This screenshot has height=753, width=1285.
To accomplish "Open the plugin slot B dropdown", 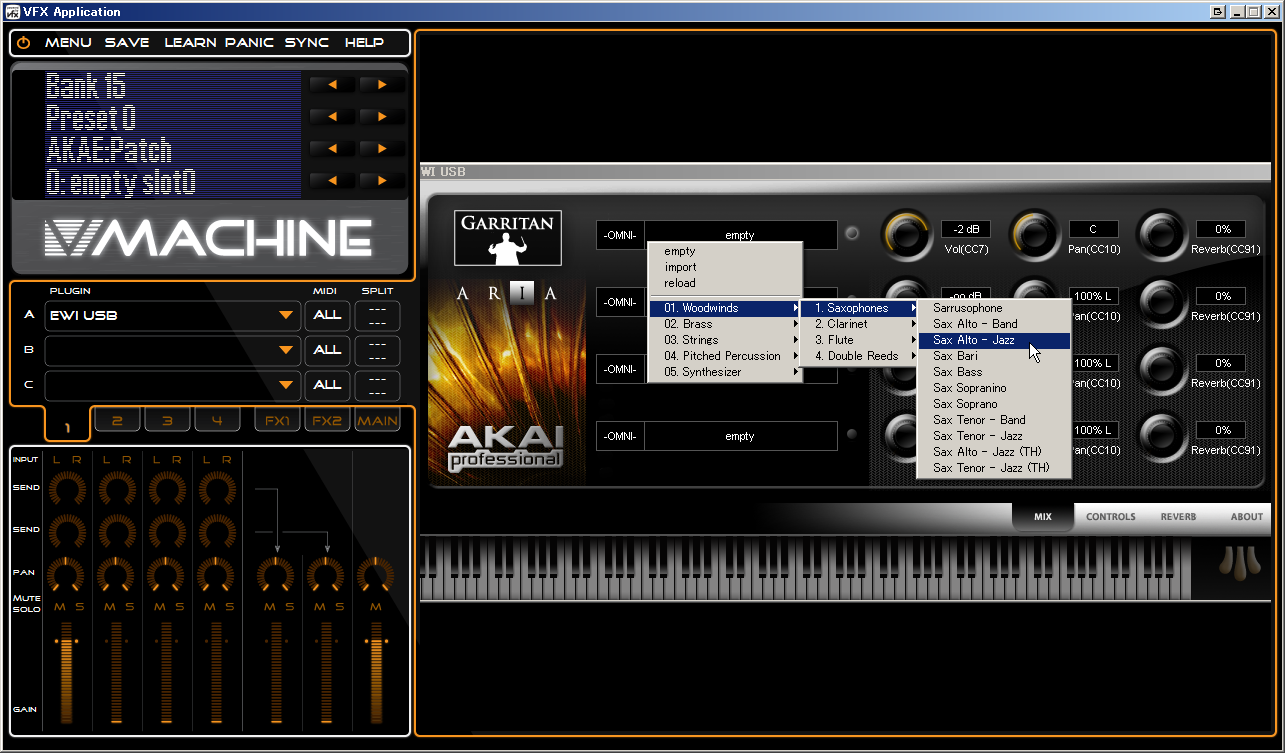I will [x=173, y=350].
